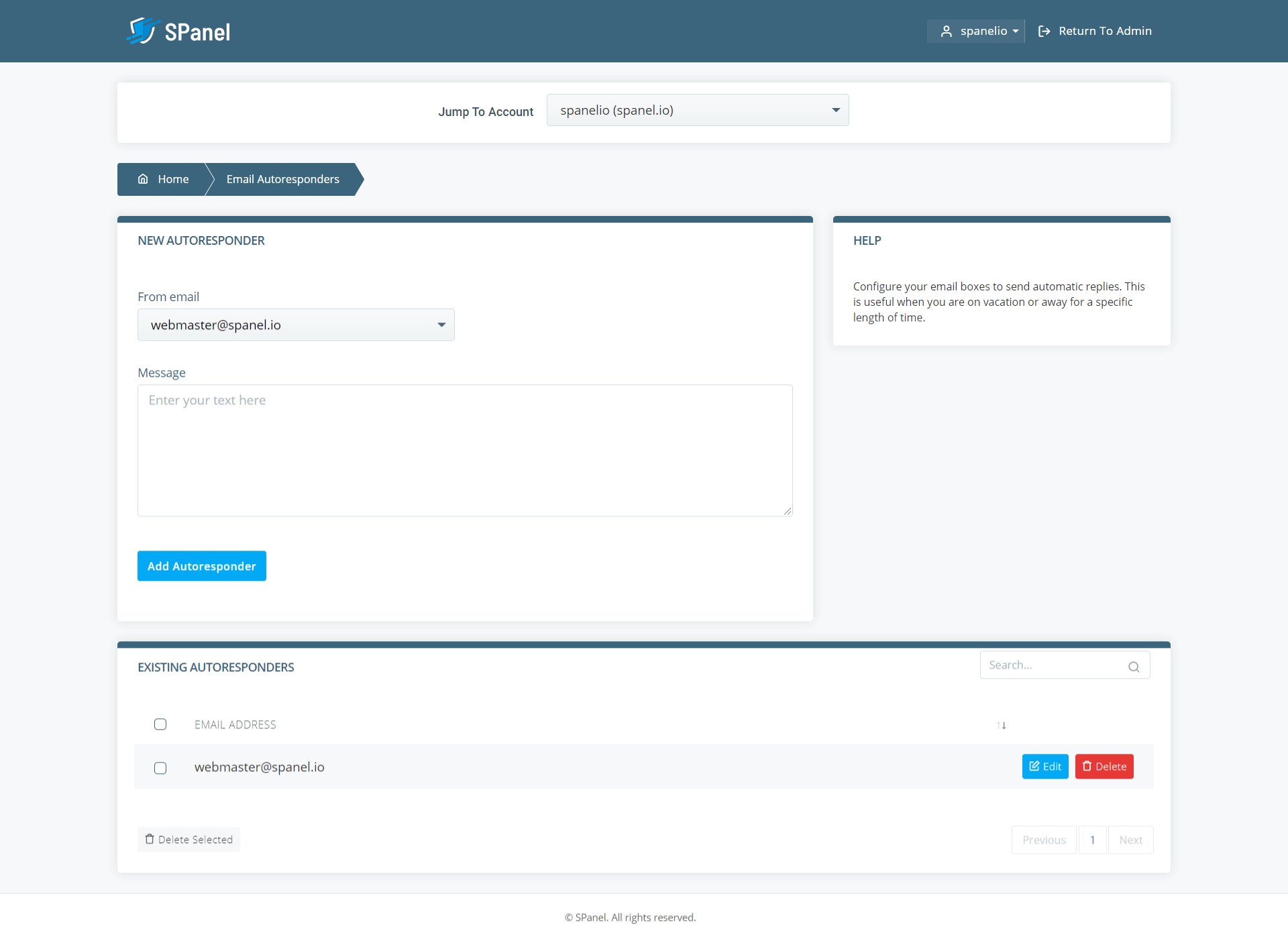Select the Email Autoresponders breadcrumb
Image resolution: width=1288 pixels, height=941 pixels.
pyautogui.click(x=283, y=179)
